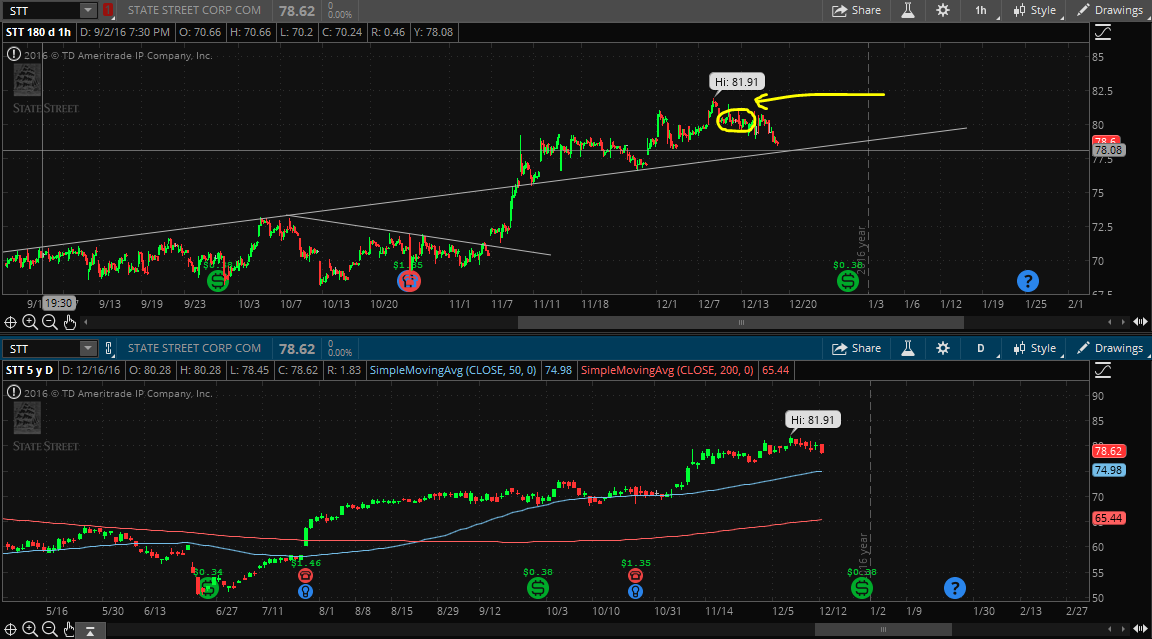Click the Hi: 81.91 label on upper chart

tap(737, 82)
